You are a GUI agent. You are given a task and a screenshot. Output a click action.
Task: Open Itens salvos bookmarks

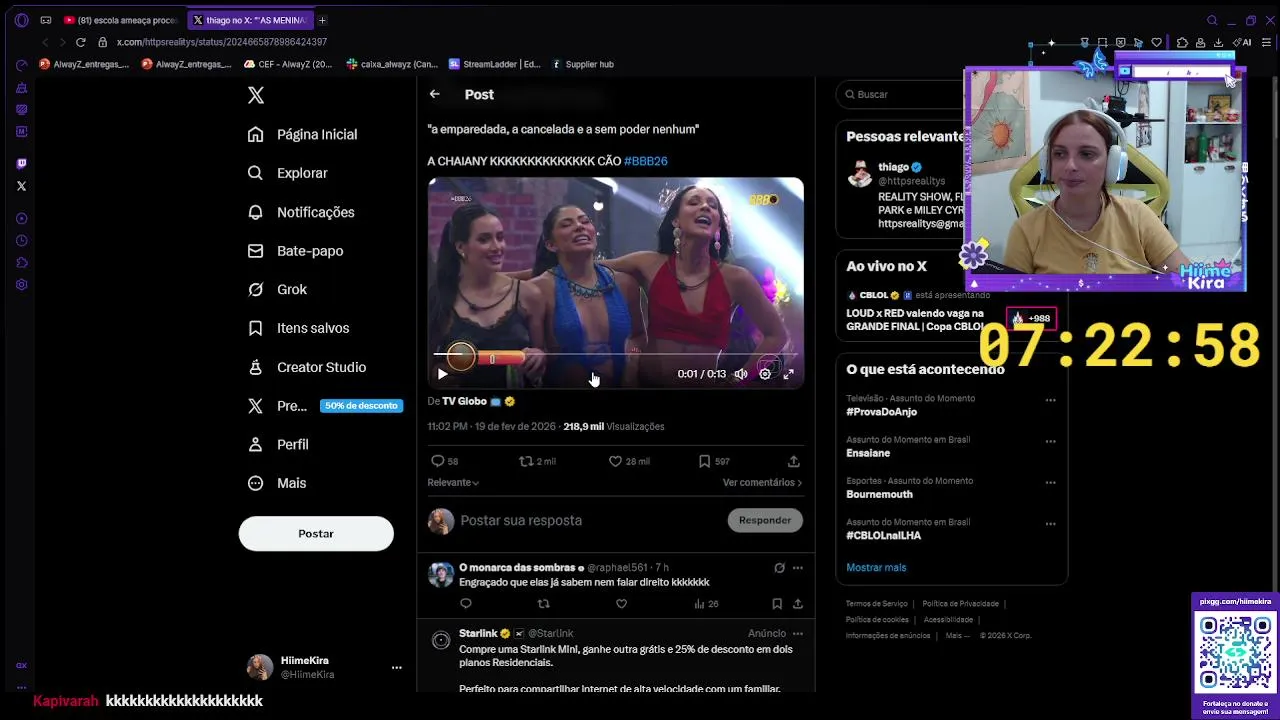298,328
